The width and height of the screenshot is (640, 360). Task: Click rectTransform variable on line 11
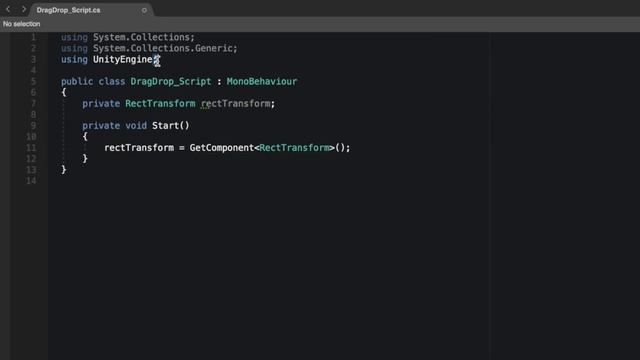[139, 148]
